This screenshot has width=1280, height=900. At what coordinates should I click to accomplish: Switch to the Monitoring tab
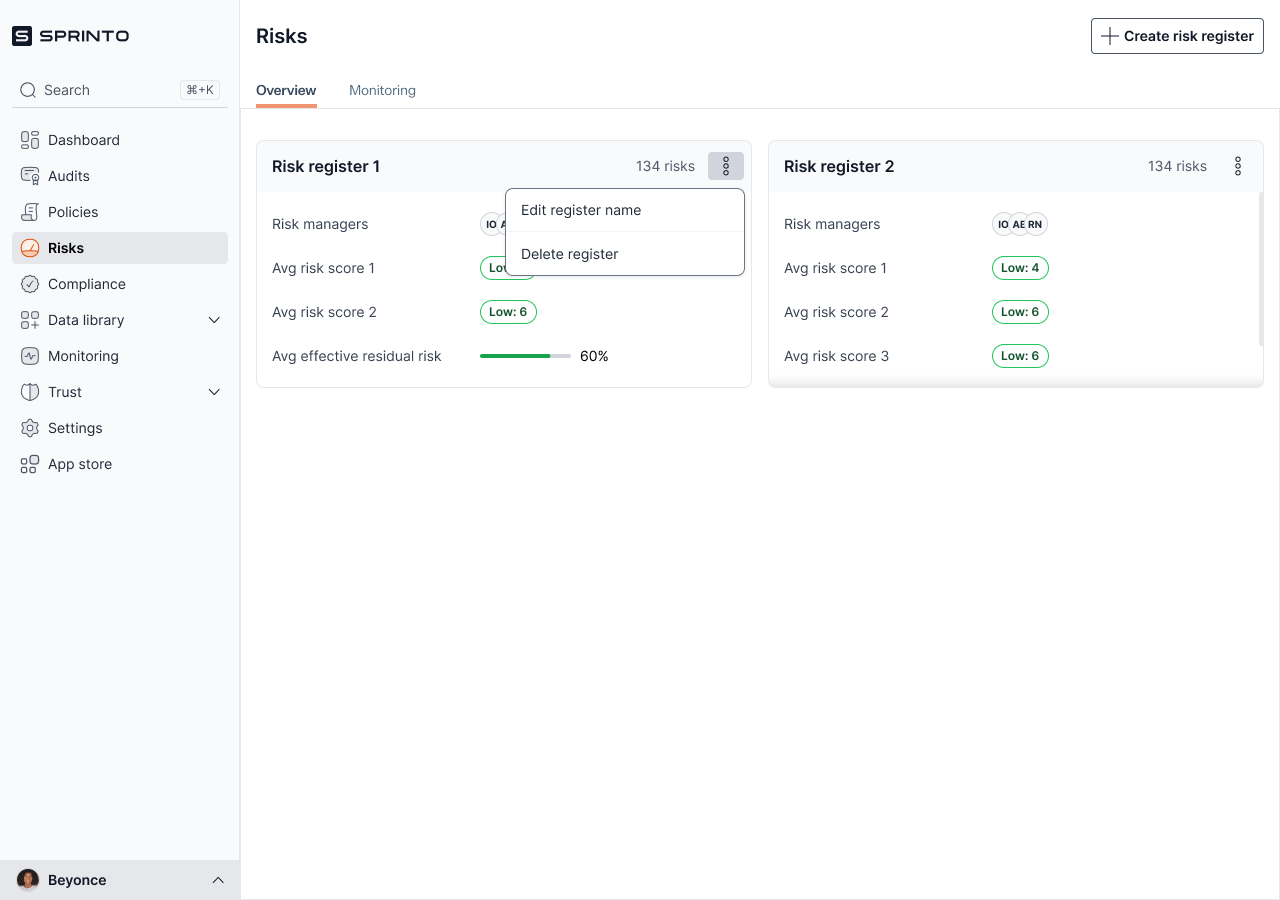[x=382, y=90]
